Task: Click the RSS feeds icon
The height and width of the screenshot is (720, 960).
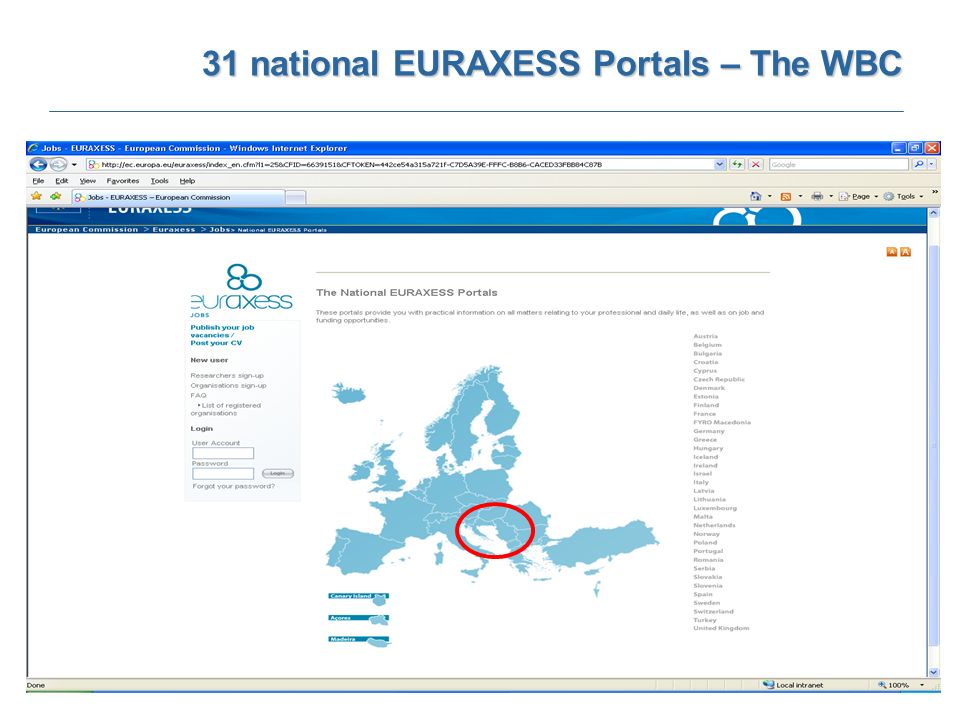Action: click(x=786, y=197)
